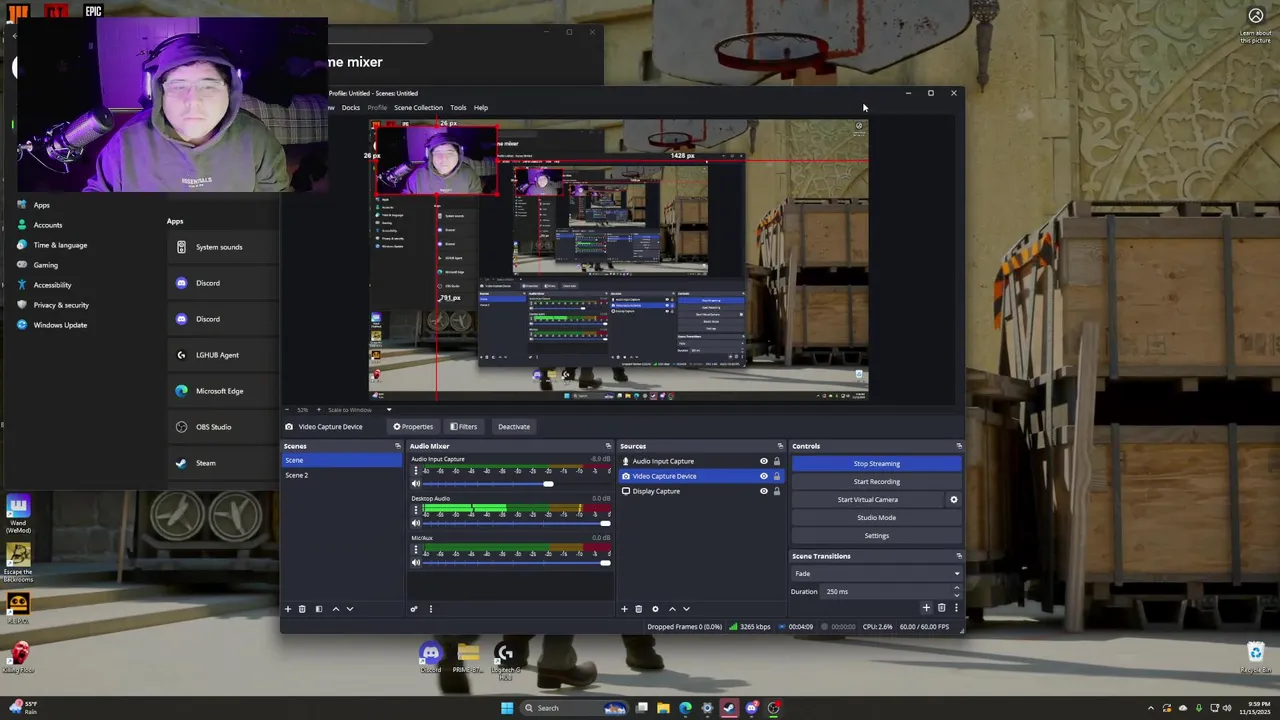
Task: Click the transition Duration input field
Action: pos(886,592)
